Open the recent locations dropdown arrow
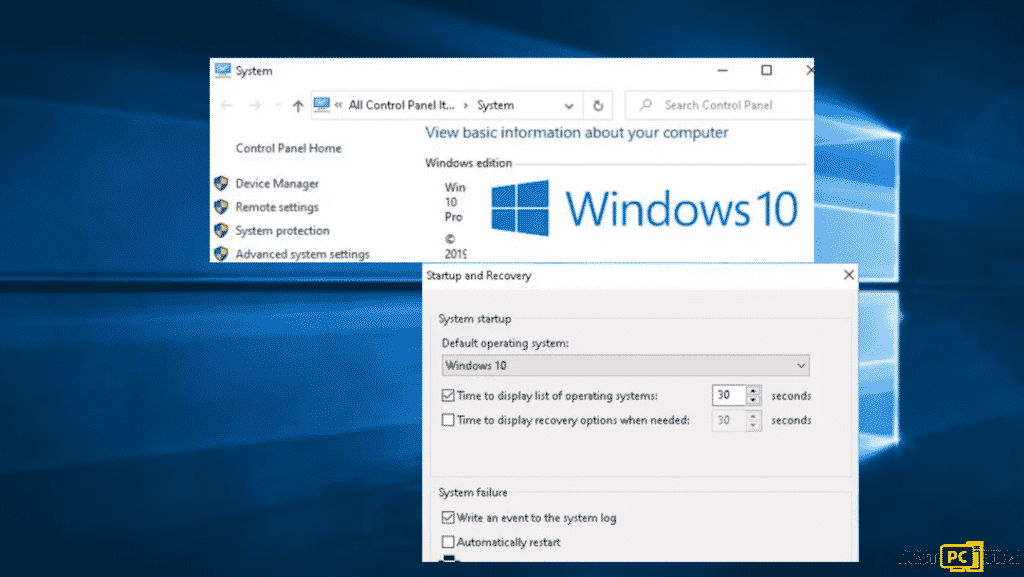Screen dimensions: 1024x577 pos(278,105)
